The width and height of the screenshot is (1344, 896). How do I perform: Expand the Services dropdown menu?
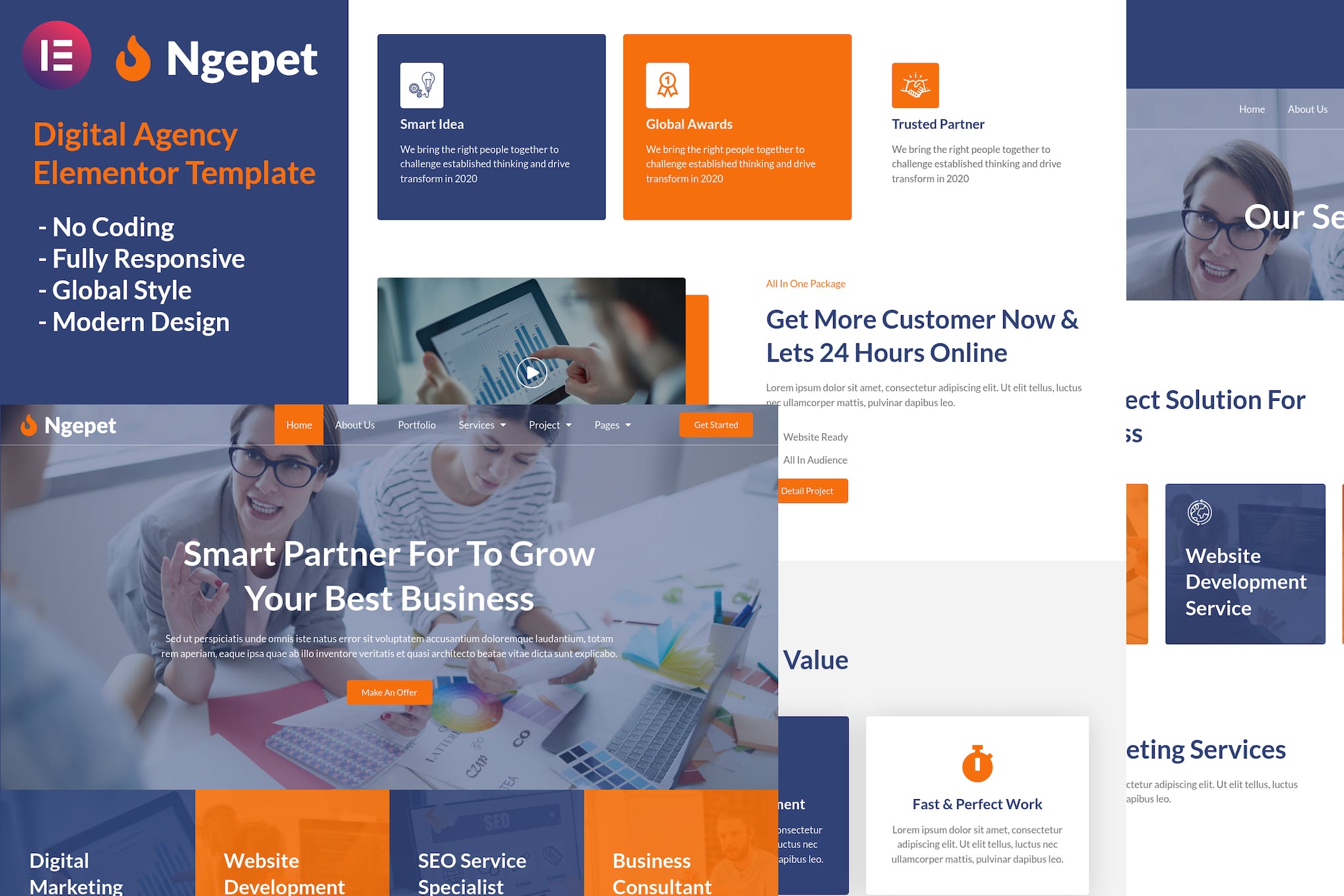[x=482, y=425]
